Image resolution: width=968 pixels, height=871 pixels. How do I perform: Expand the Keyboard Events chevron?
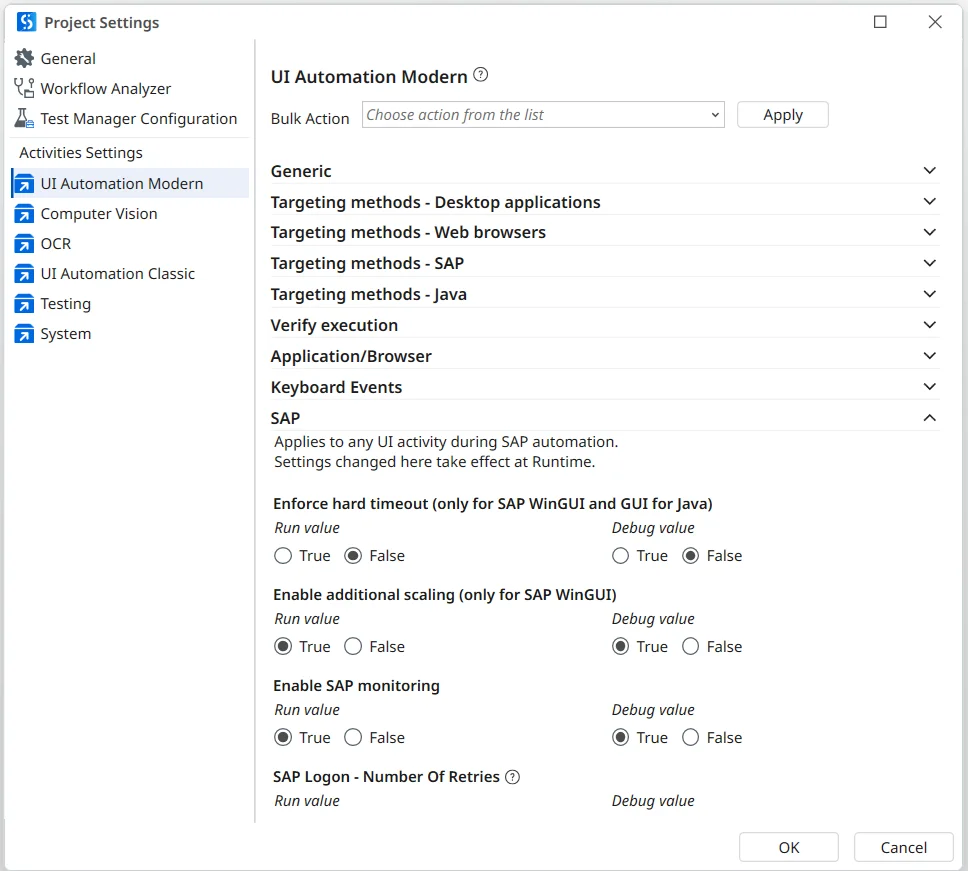click(929, 386)
